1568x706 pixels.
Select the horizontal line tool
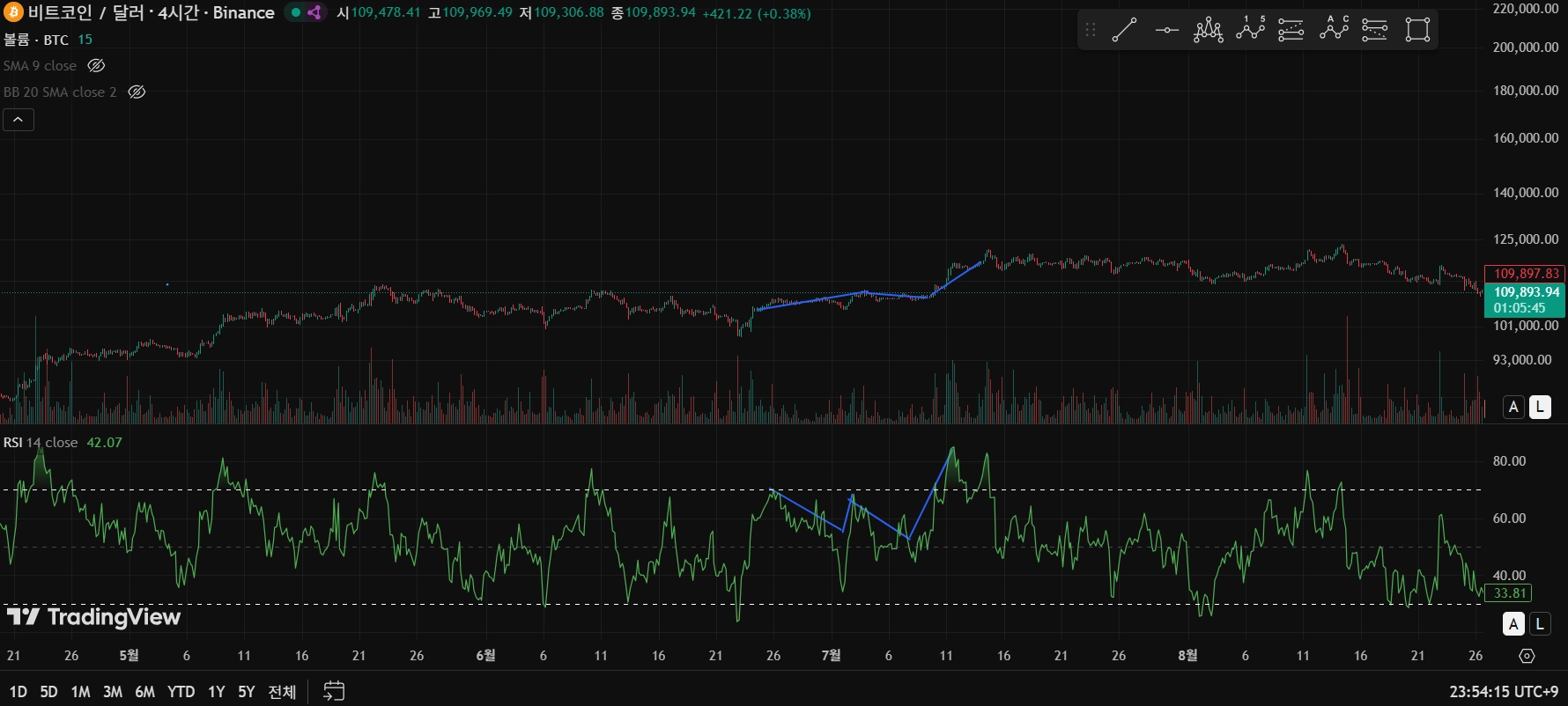(1166, 30)
